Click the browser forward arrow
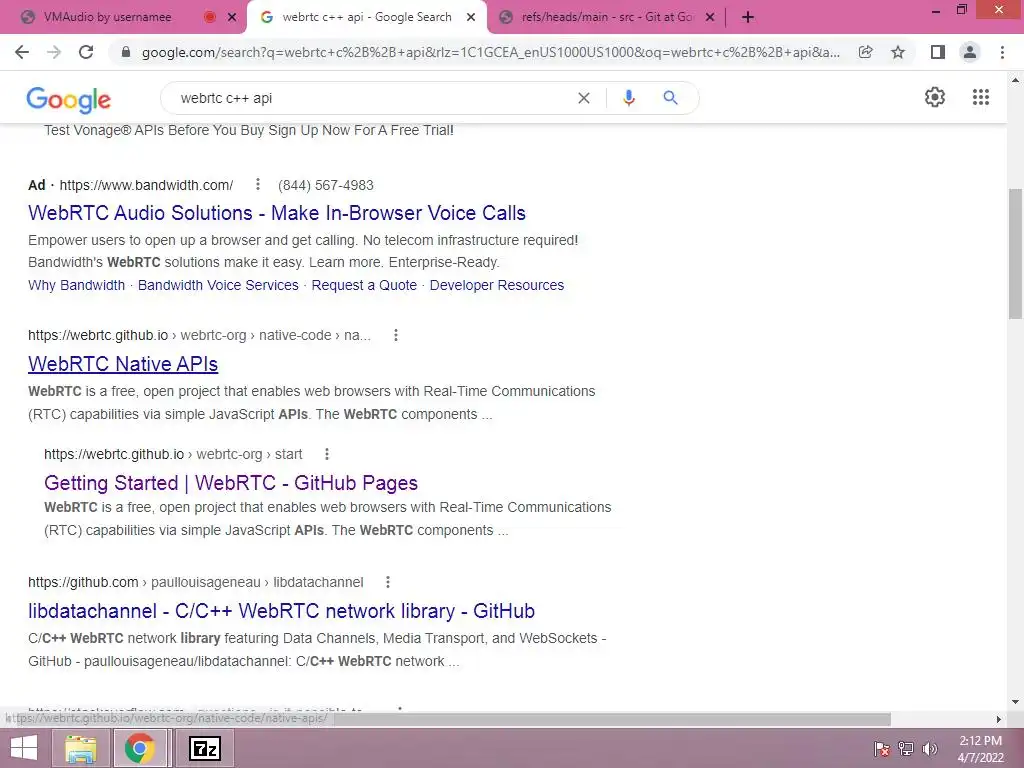The image size is (1024, 768). pos(54,52)
